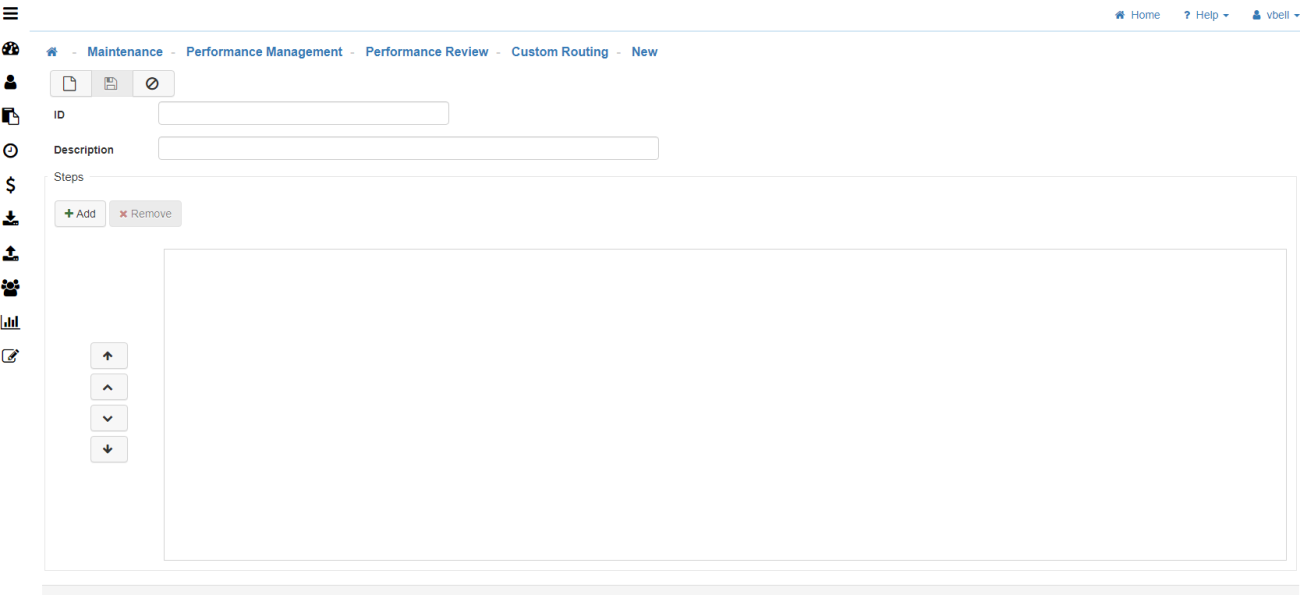This screenshot has width=1300, height=595.
Task: Navigate to Custom Routing breadcrumb
Action: tap(559, 52)
